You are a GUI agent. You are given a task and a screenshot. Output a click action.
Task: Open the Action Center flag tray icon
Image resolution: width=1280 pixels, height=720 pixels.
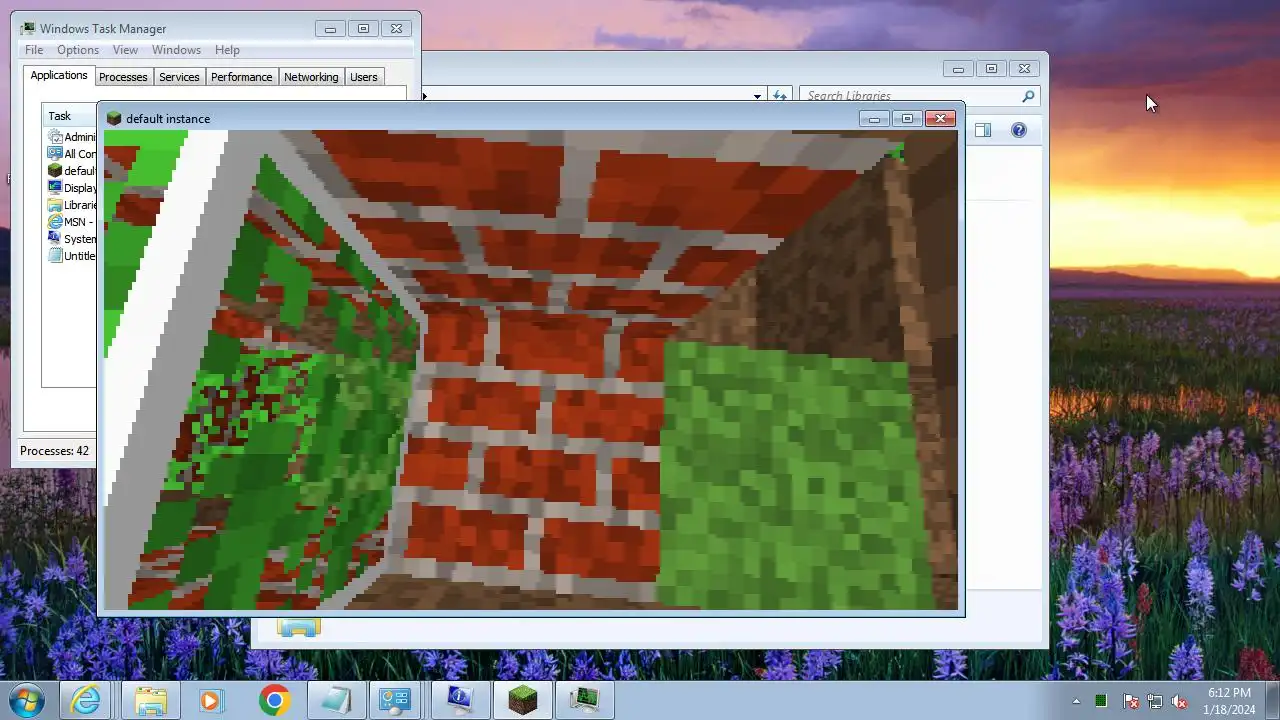click(1131, 701)
